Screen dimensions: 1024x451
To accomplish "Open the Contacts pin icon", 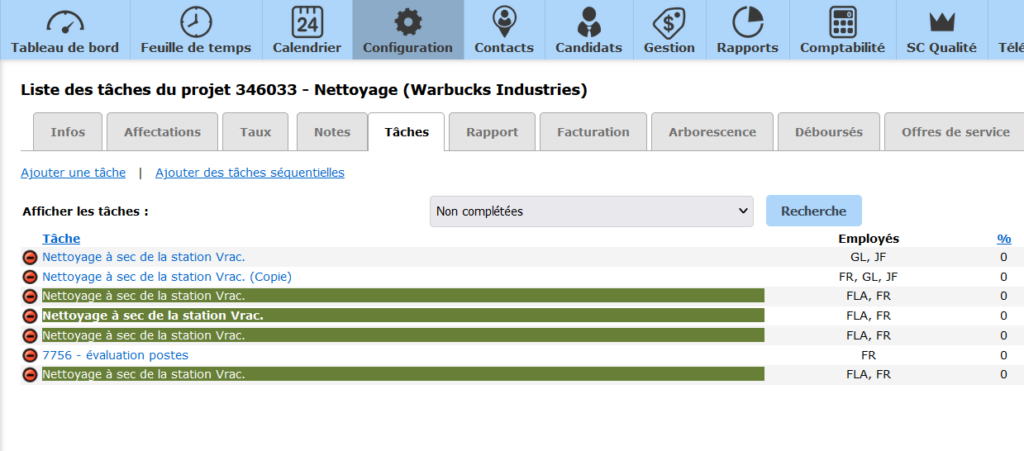I will click(x=504, y=22).
